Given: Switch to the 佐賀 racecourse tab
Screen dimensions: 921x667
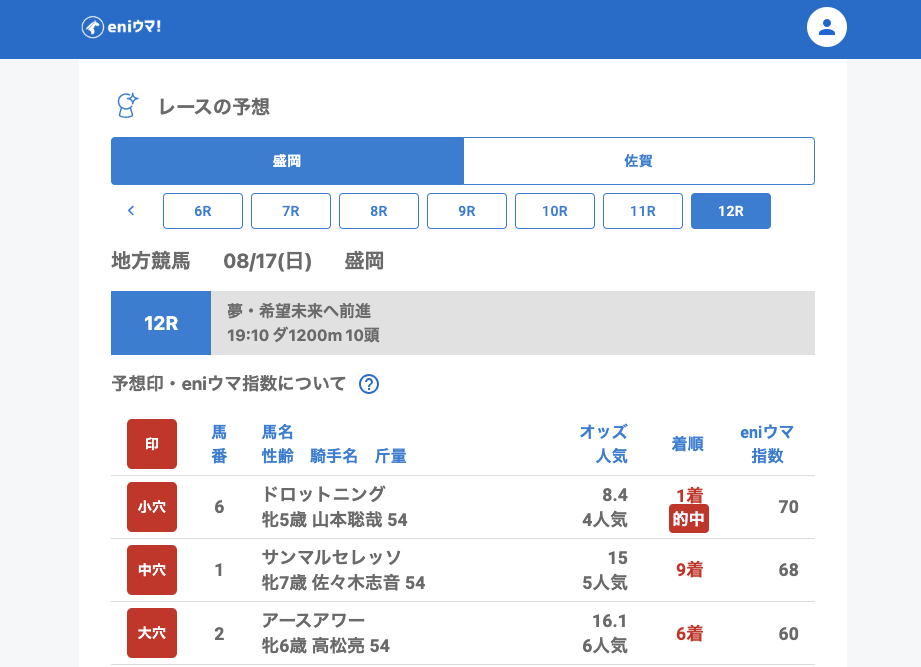Looking at the screenshot, I should [x=639, y=161].
